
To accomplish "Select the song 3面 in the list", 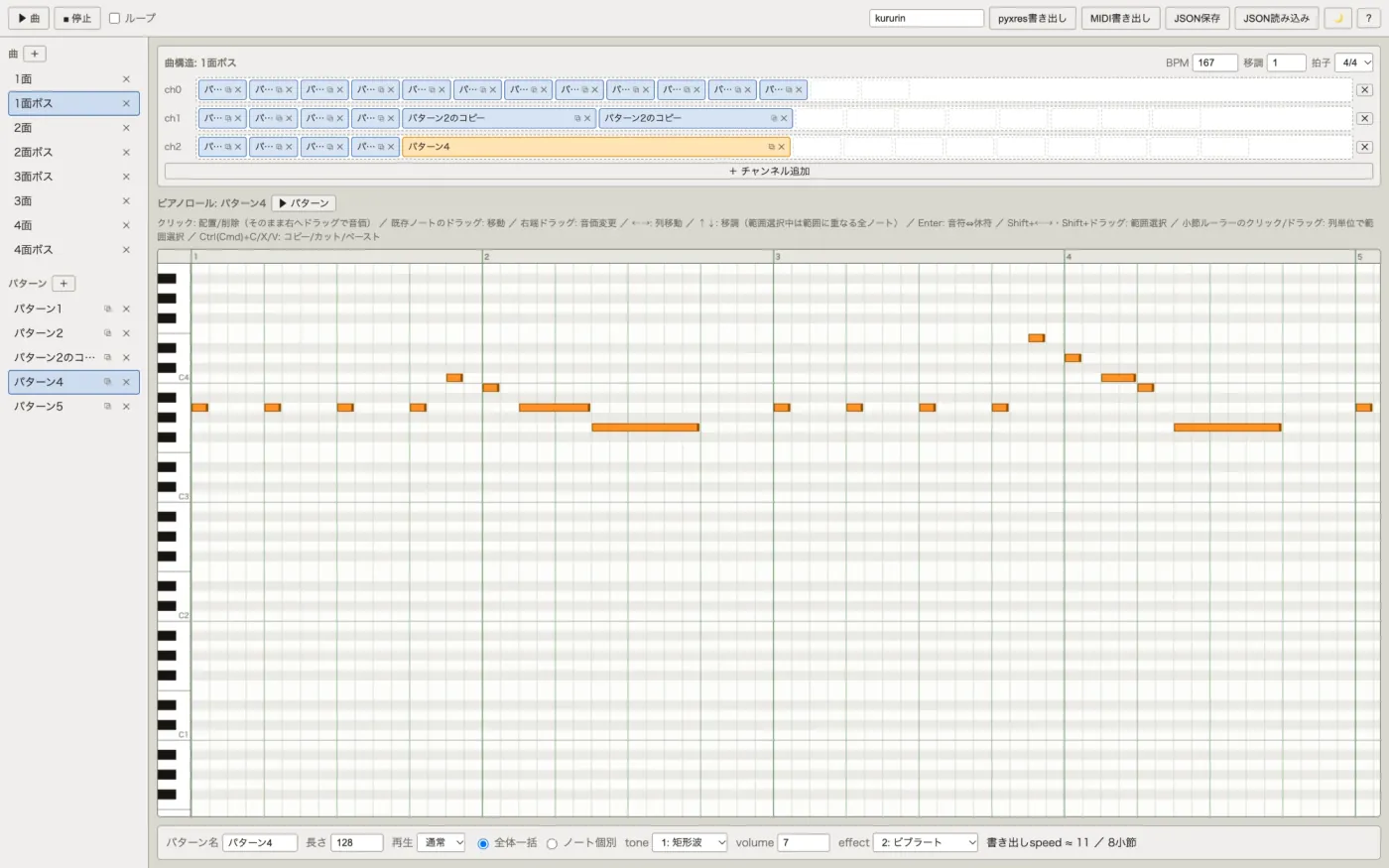I will (x=73, y=201).
